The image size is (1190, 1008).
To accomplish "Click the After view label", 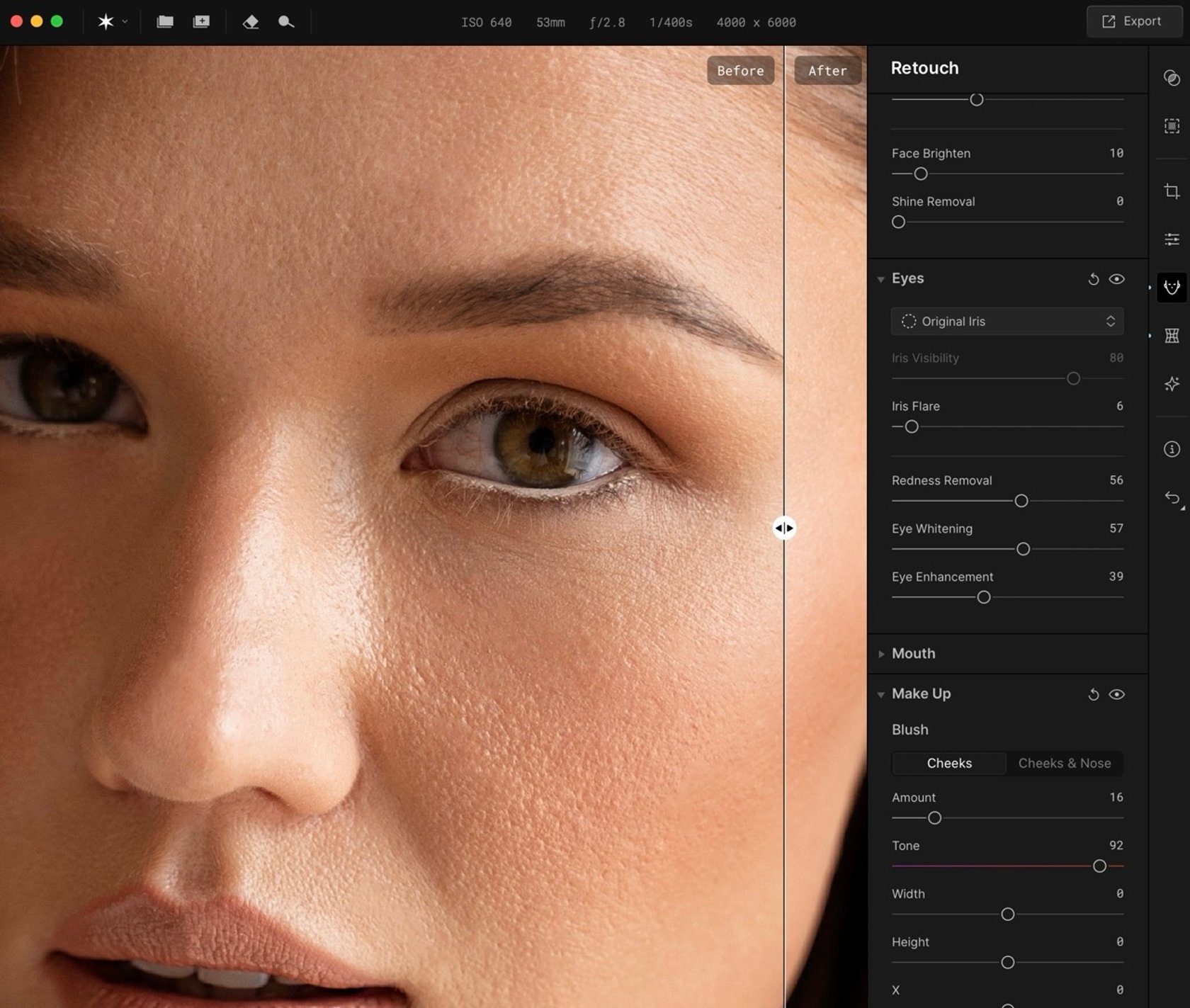I will tap(827, 70).
